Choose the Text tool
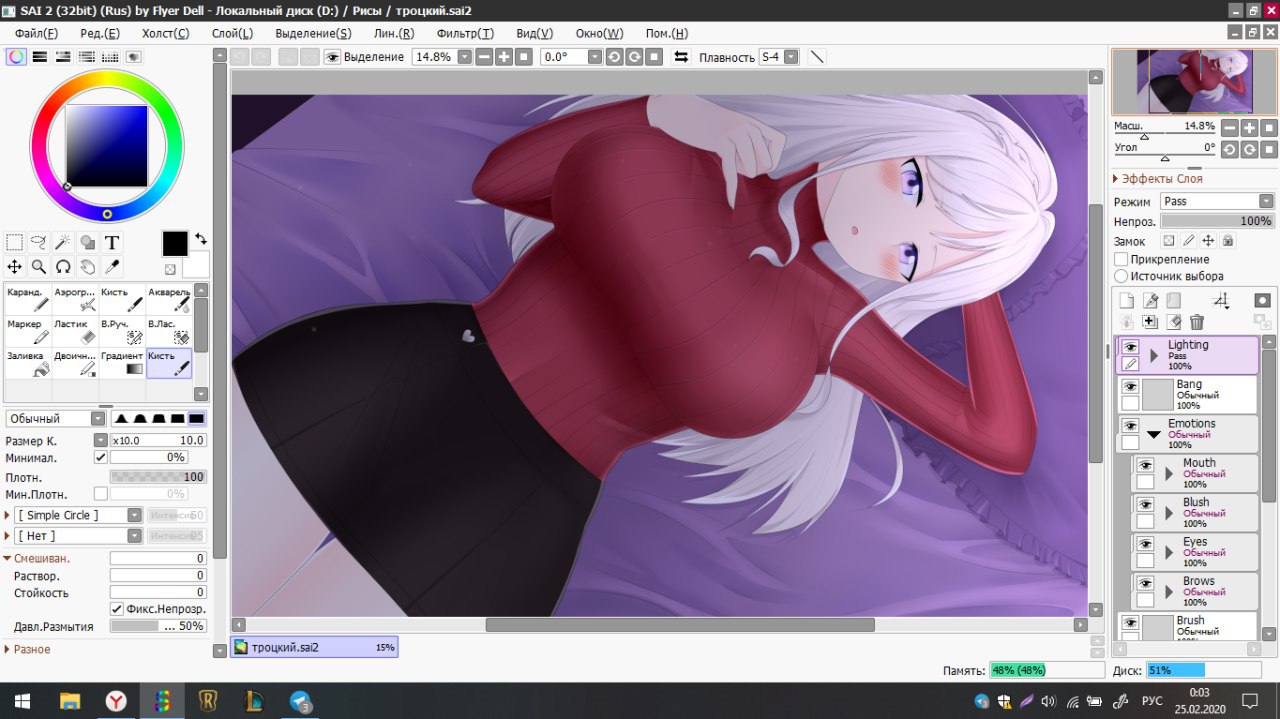 tap(112, 242)
